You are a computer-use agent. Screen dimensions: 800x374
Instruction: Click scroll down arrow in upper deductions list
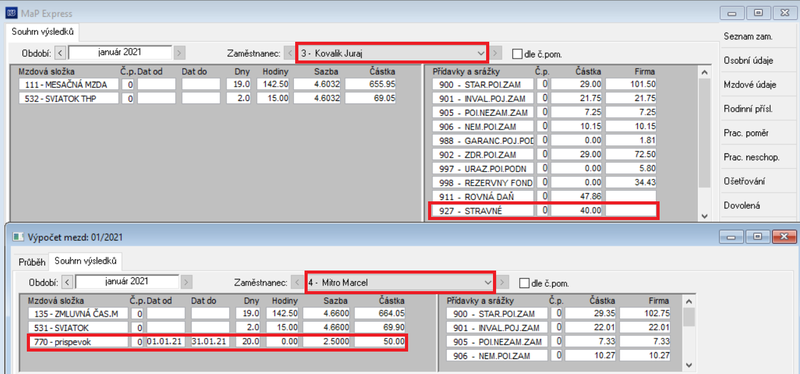tap(705, 216)
